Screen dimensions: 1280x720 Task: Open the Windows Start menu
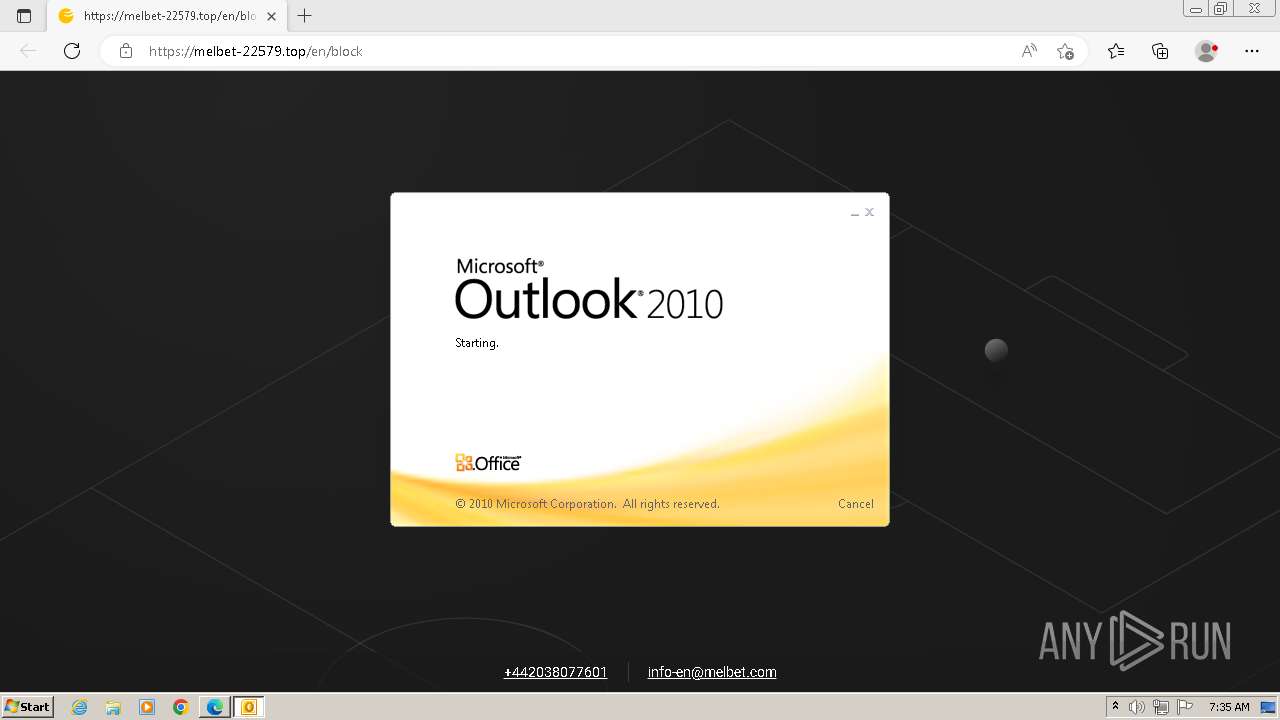[28, 706]
